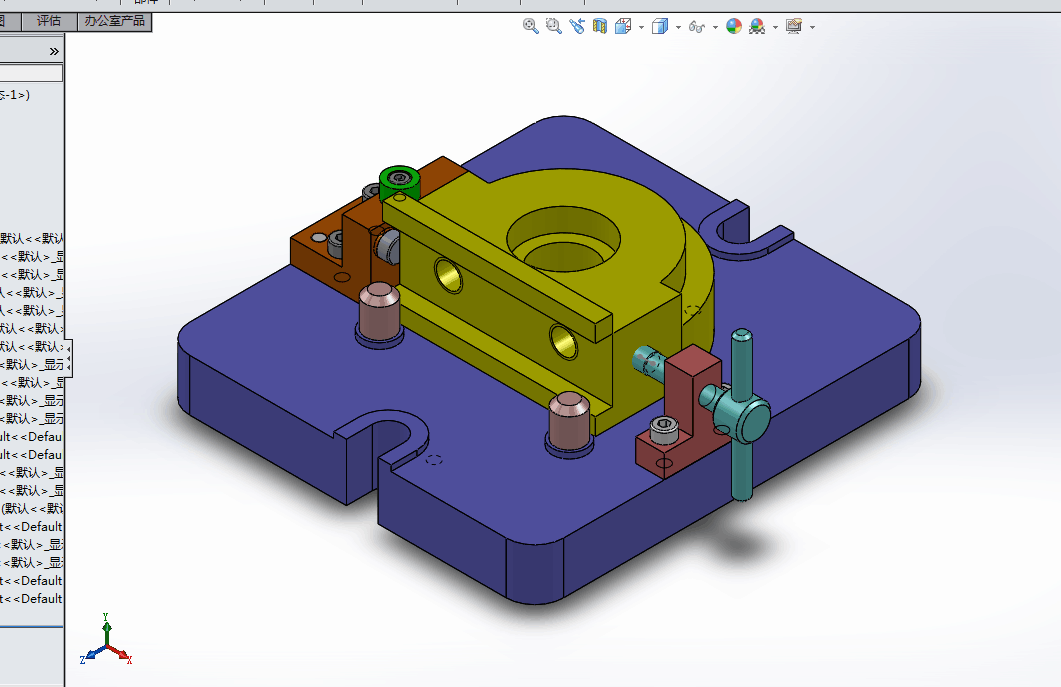Viewport: 1061px width, 687px height.
Task: Click the XYZ coordinate triad
Action: pyautogui.click(x=106, y=640)
